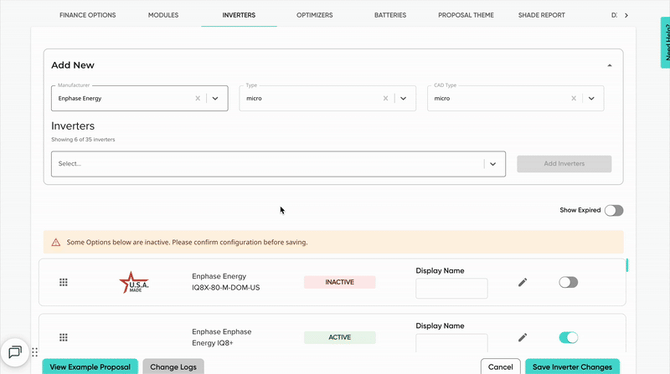Click the 'Showing 6 of 35 inverters' text
The width and height of the screenshot is (670, 374).
point(83,139)
